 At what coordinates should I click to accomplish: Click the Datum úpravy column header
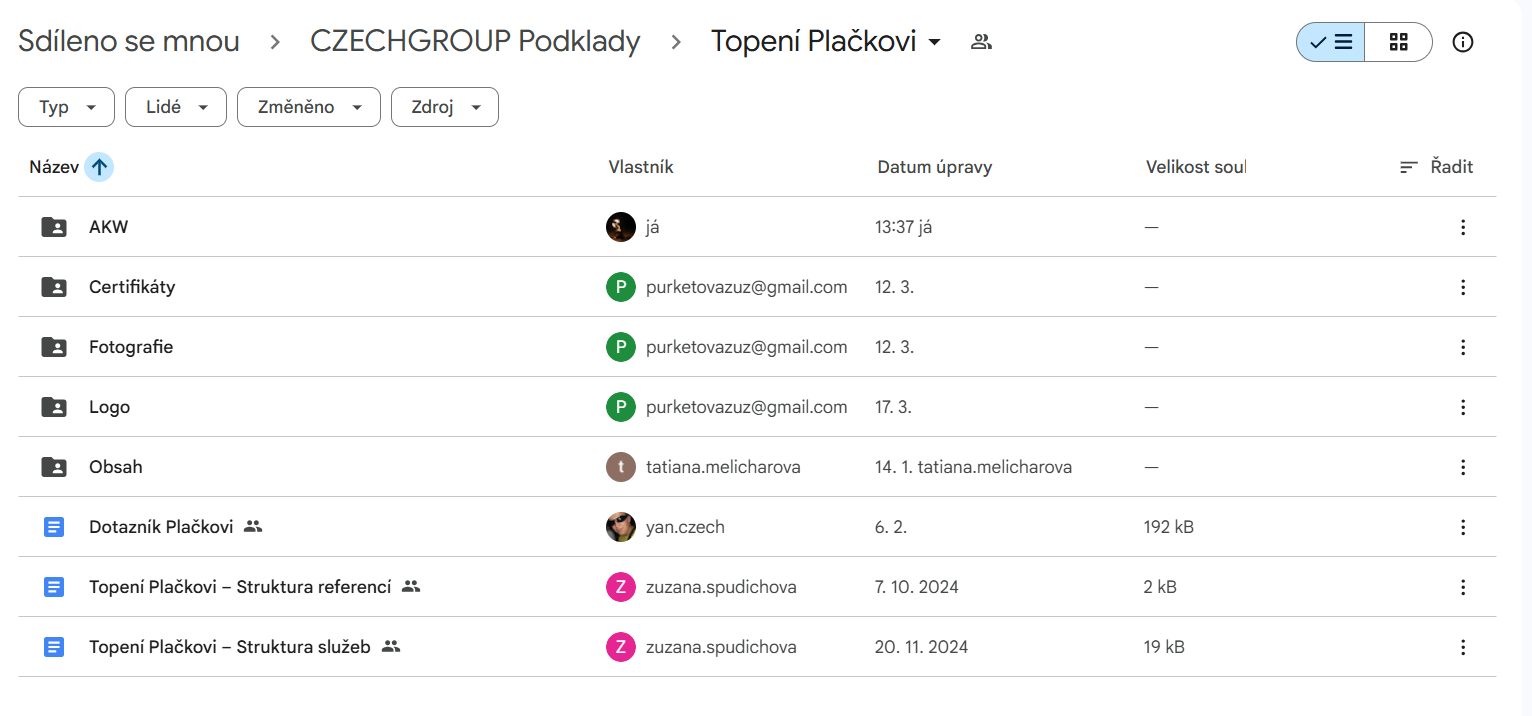pos(934,167)
